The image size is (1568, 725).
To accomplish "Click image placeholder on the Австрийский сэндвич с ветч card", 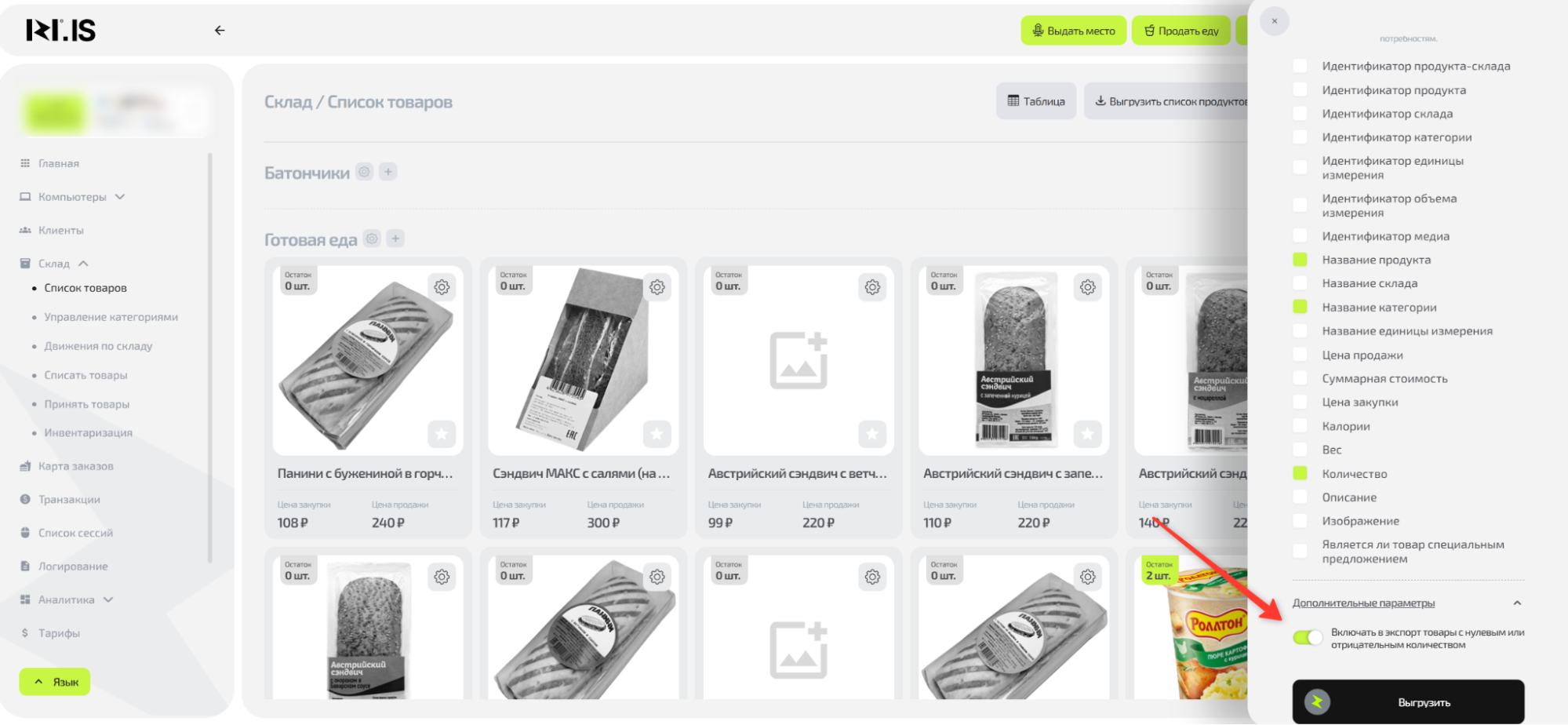I will (x=798, y=360).
